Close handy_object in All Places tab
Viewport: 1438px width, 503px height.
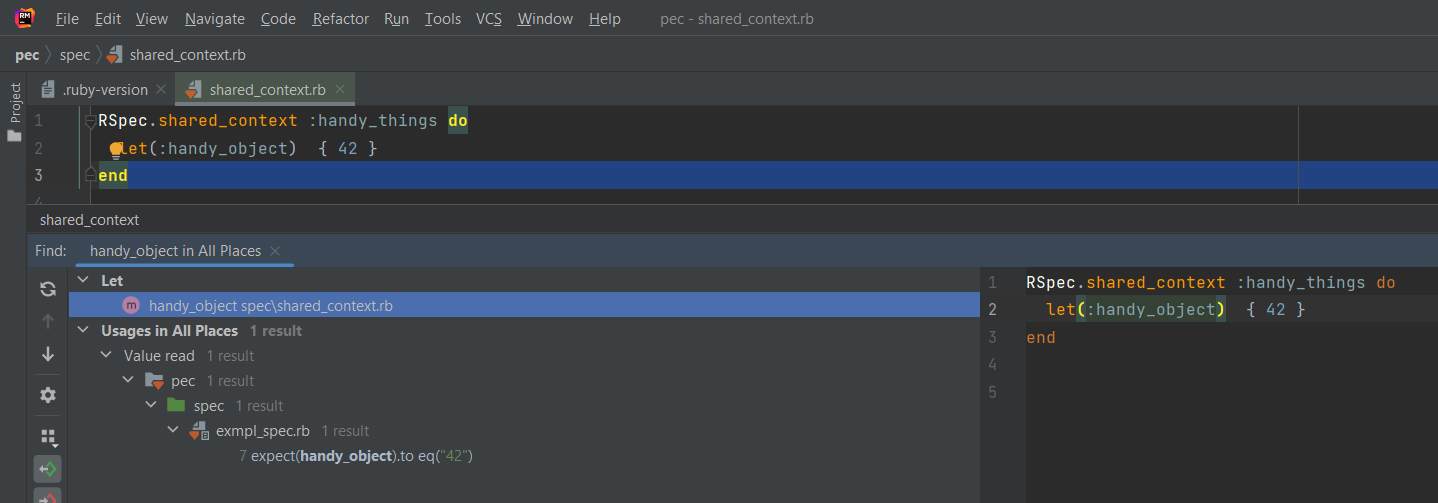pyautogui.click(x=276, y=251)
